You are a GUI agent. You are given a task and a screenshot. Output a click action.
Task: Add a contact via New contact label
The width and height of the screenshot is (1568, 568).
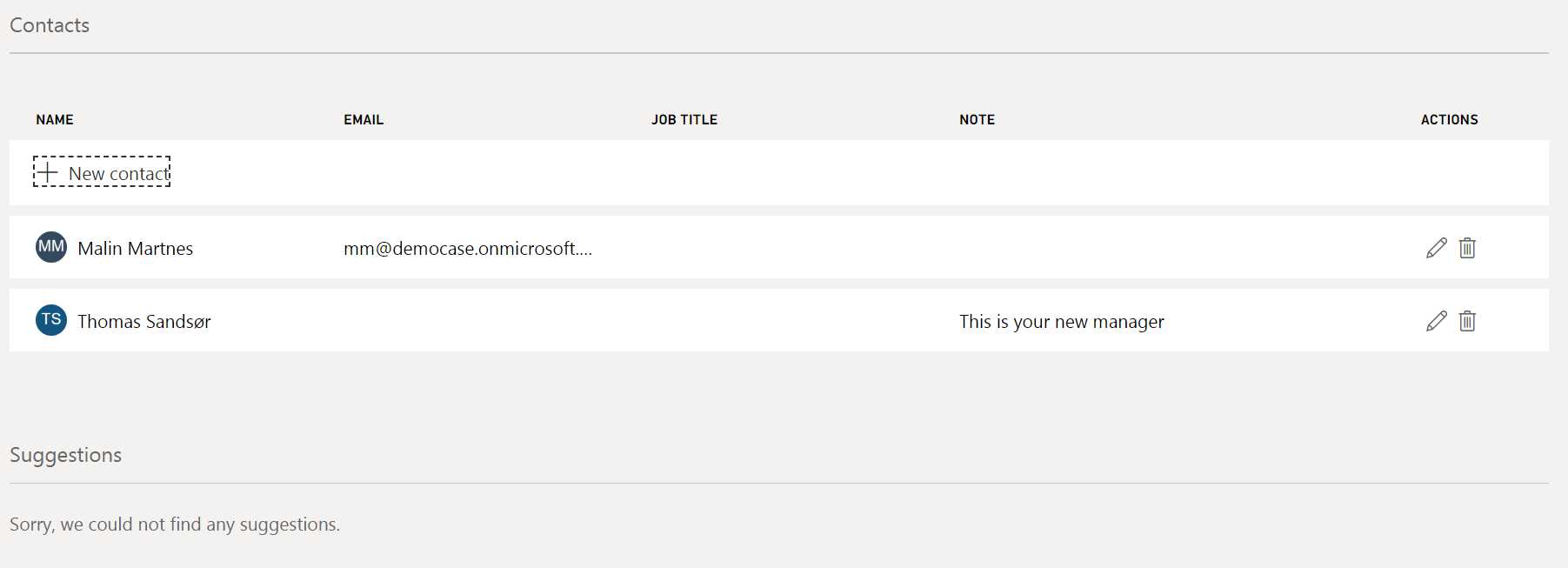pos(119,174)
